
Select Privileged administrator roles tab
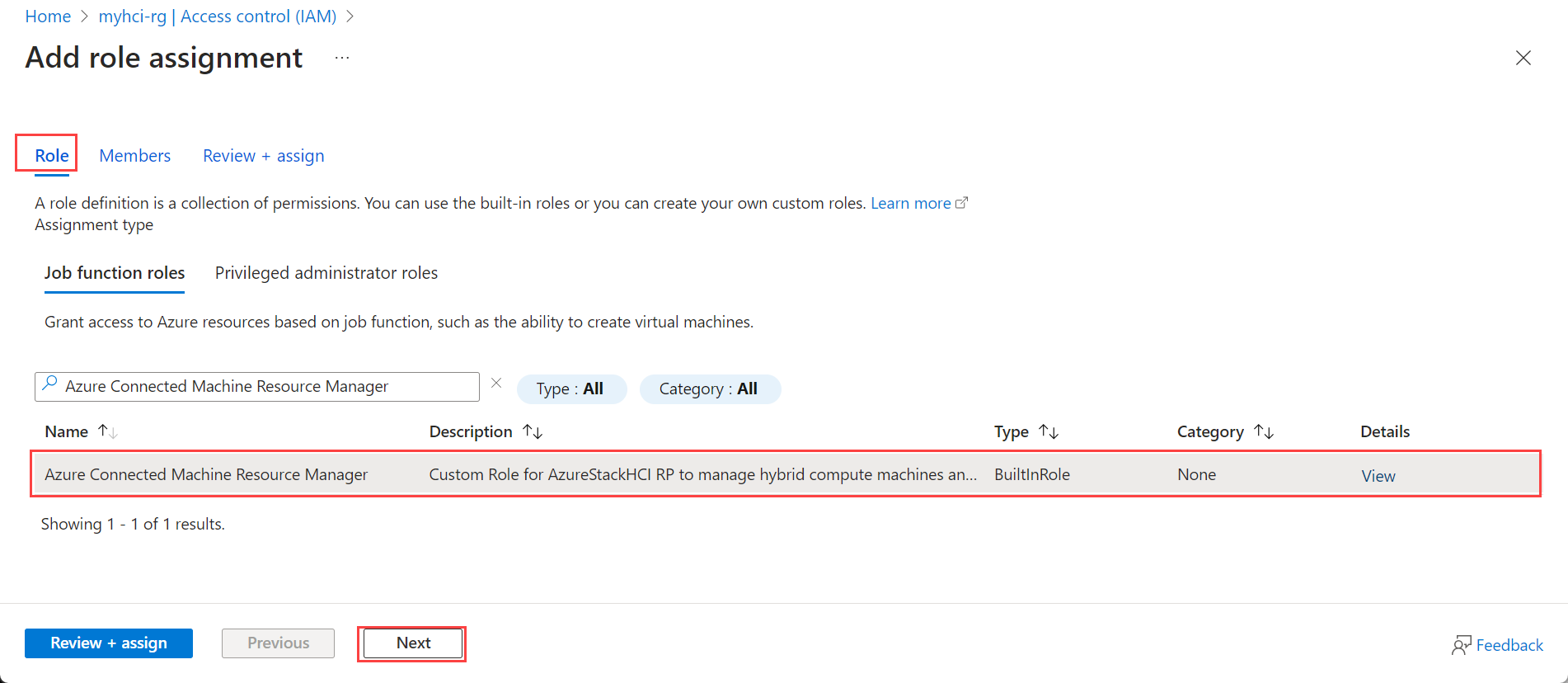click(326, 273)
